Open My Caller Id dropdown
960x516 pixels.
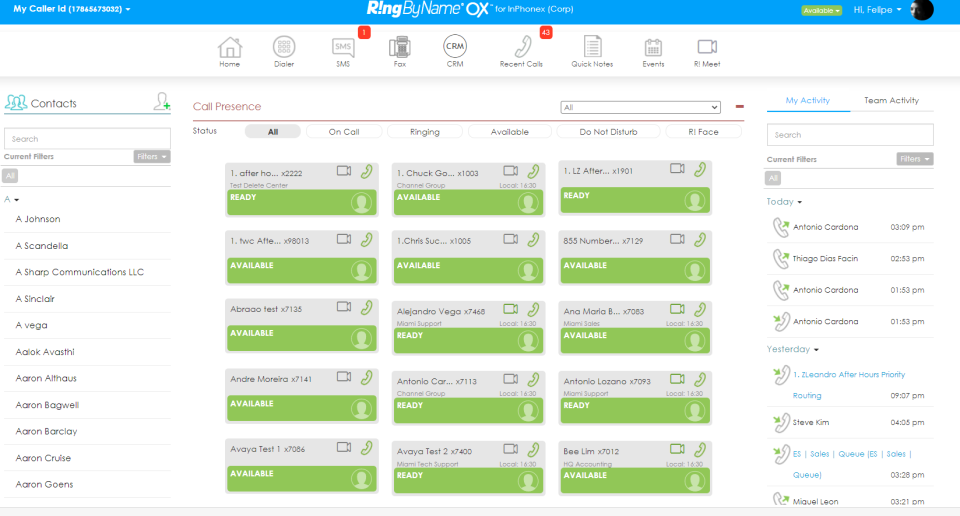click(72, 9)
